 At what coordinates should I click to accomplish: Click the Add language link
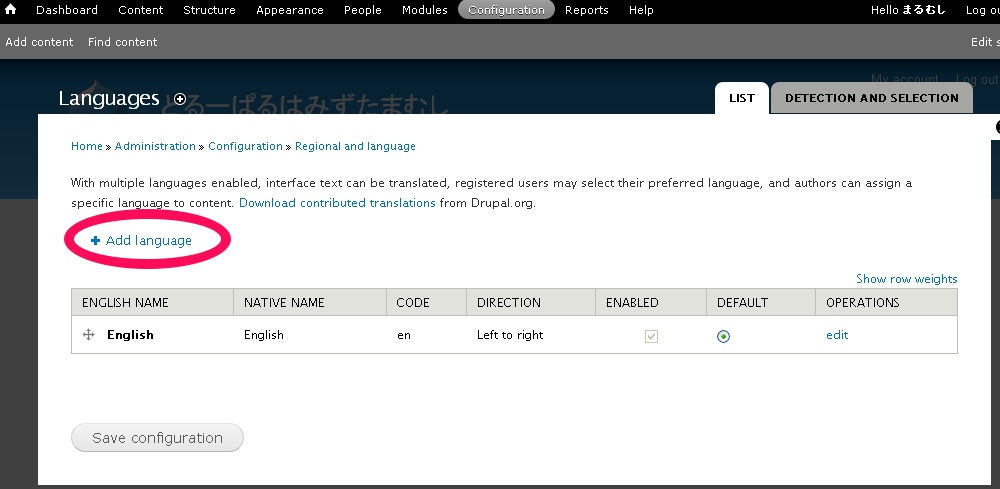(x=148, y=241)
